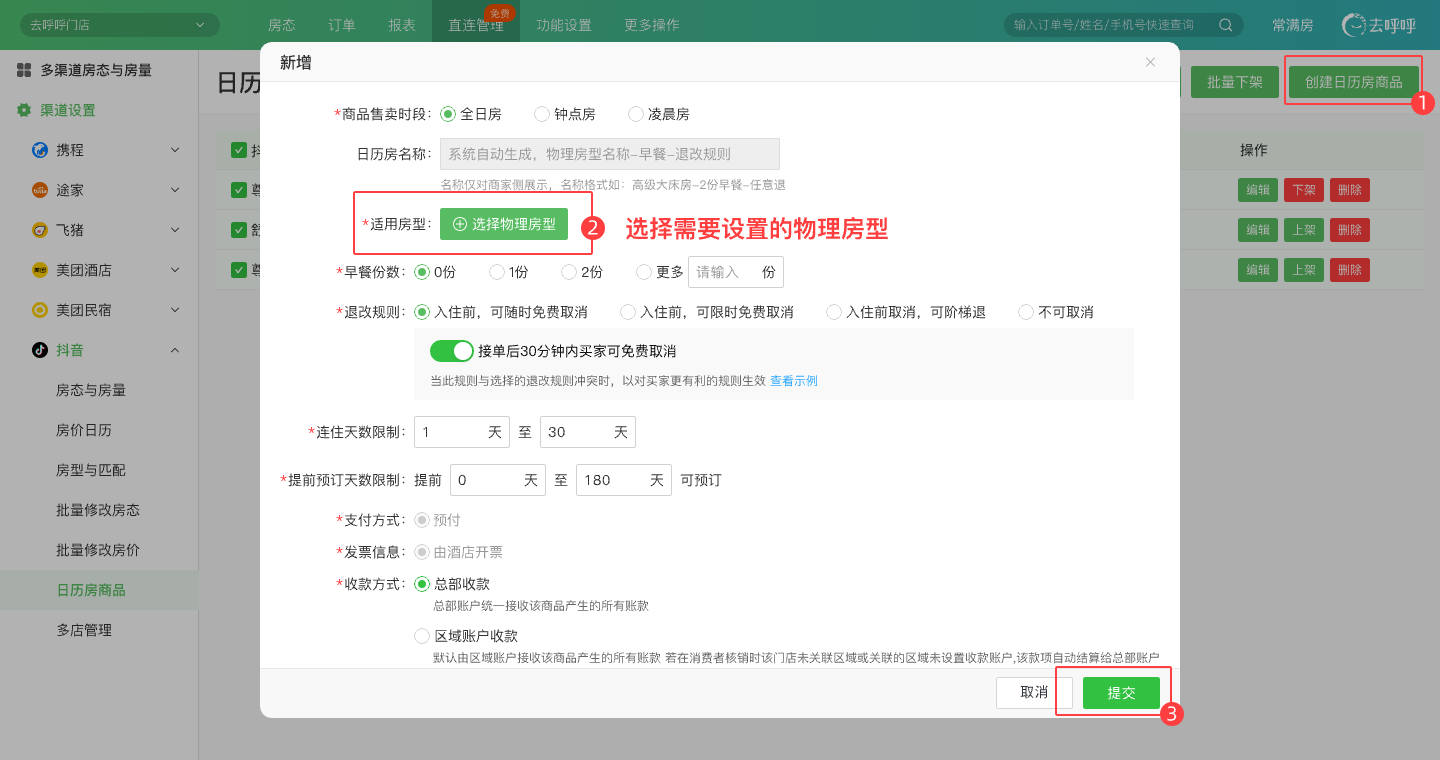Click the 下架 button in the list
This screenshot has width=1440, height=760.
tap(1304, 190)
